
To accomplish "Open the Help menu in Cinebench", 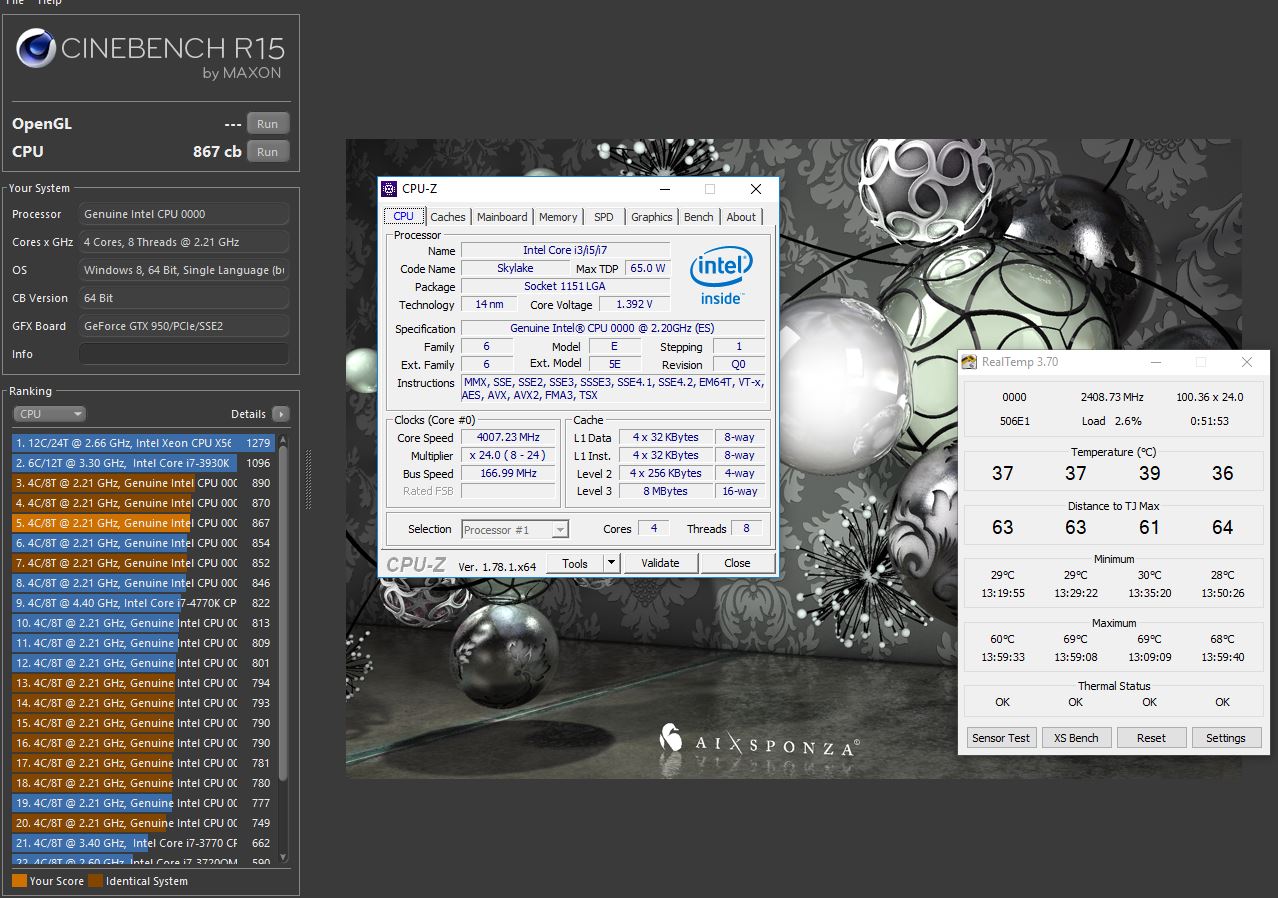I will 50,3.
